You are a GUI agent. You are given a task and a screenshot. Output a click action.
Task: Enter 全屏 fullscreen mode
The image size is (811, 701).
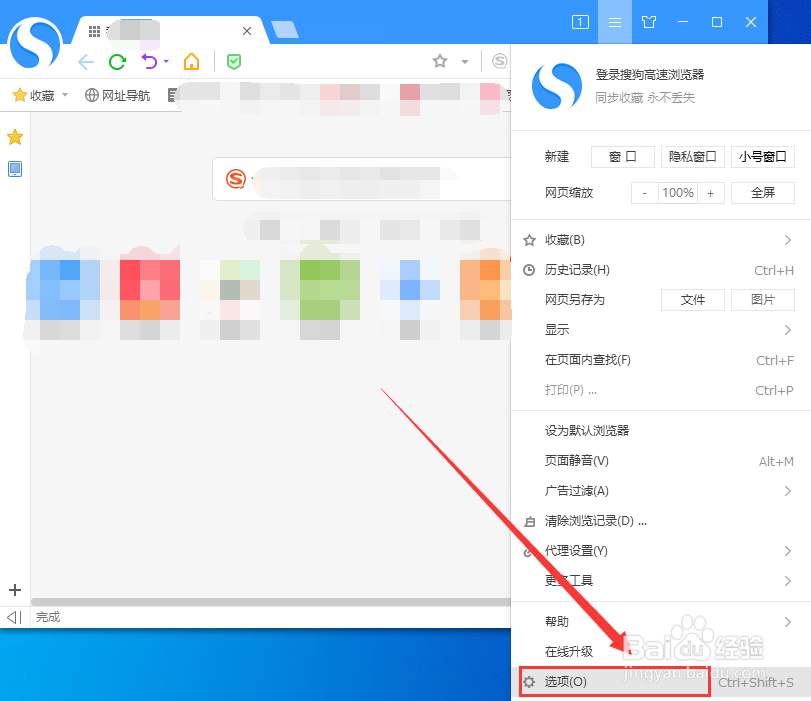(762, 193)
